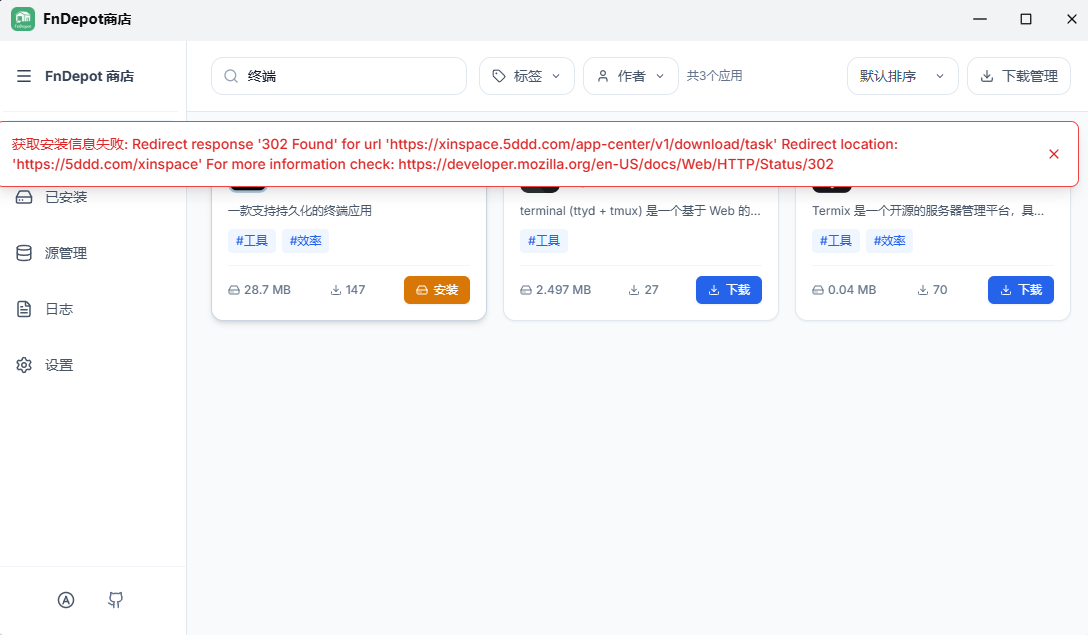The height and width of the screenshot is (635, 1088).
Task: Expand the 标签 tag filter dropdown
Action: pos(527,76)
